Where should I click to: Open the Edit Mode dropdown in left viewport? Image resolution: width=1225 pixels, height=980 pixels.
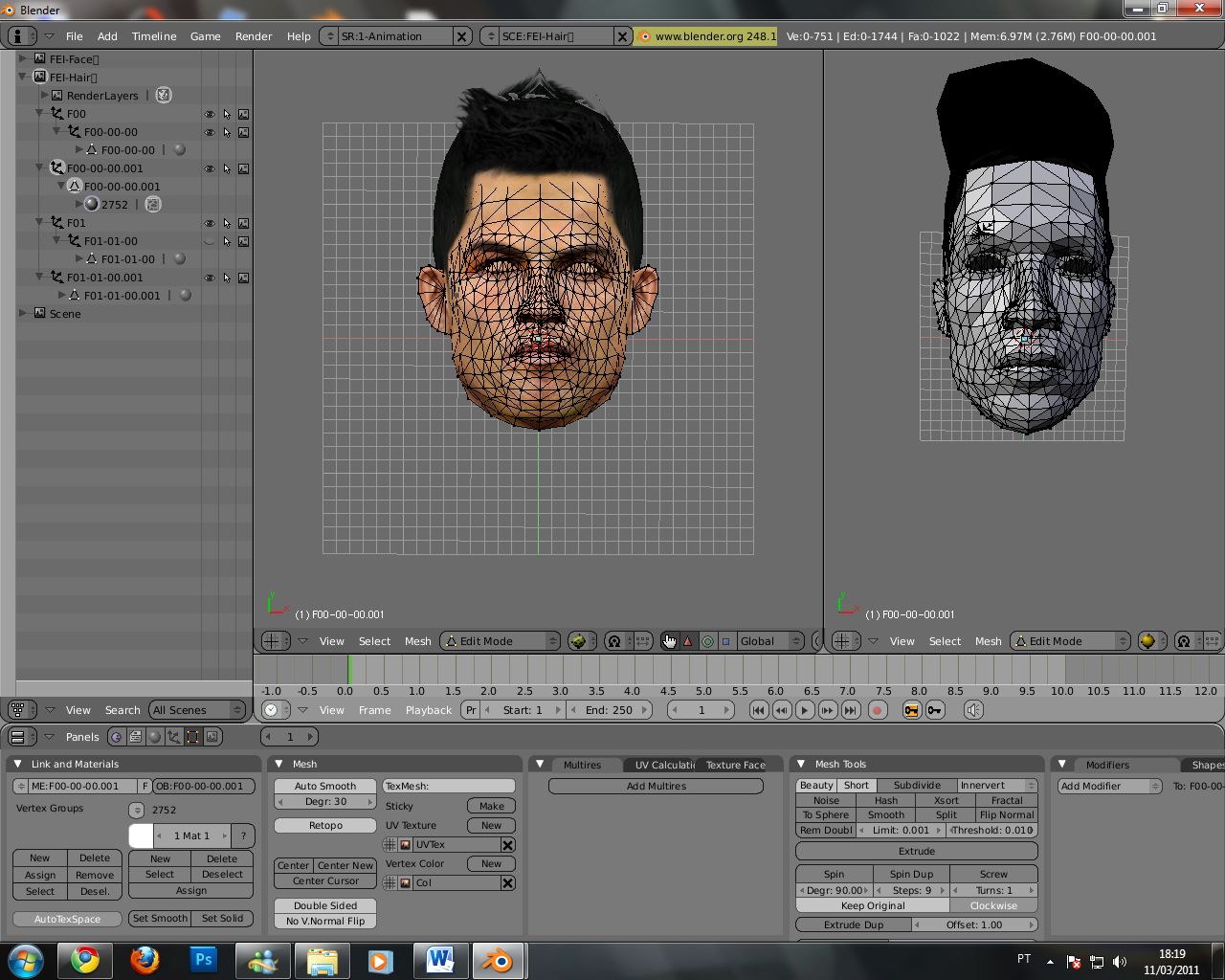[x=500, y=641]
